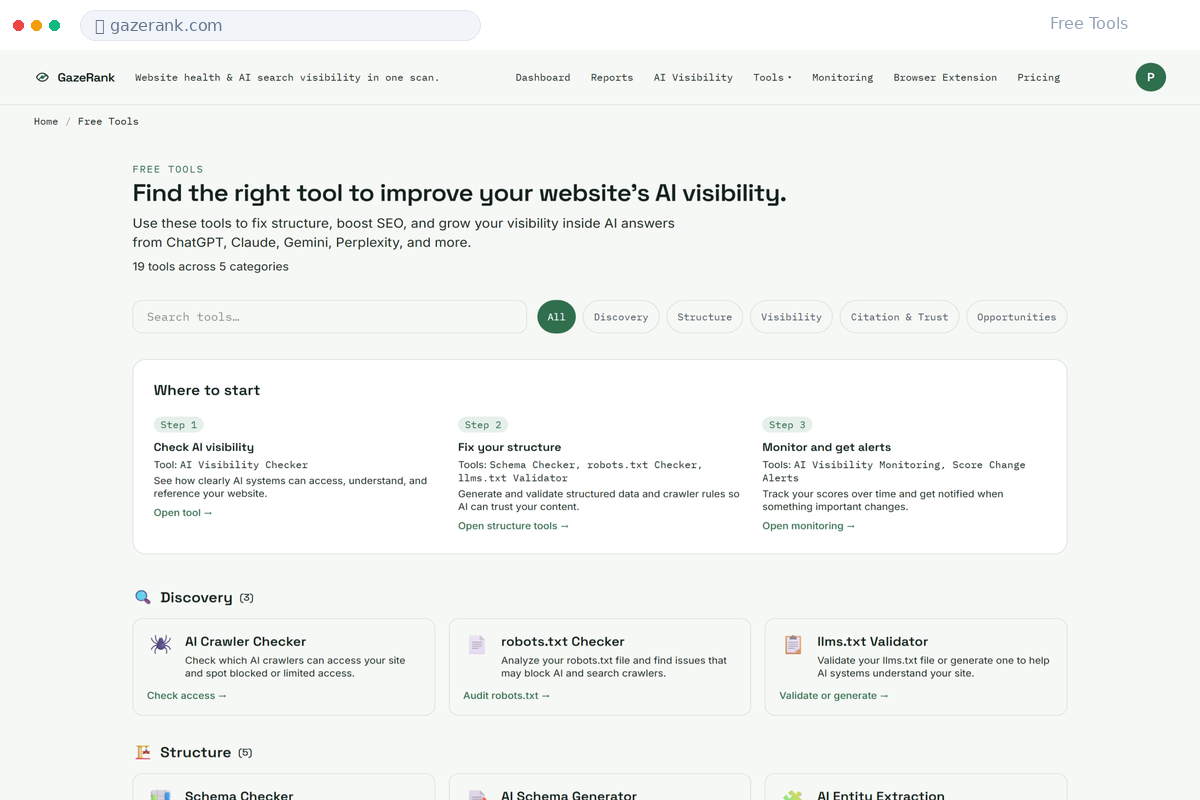Image resolution: width=1200 pixels, height=800 pixels.
Task: Open AI Visibility nav item
Action: click(x=693, y=77)
